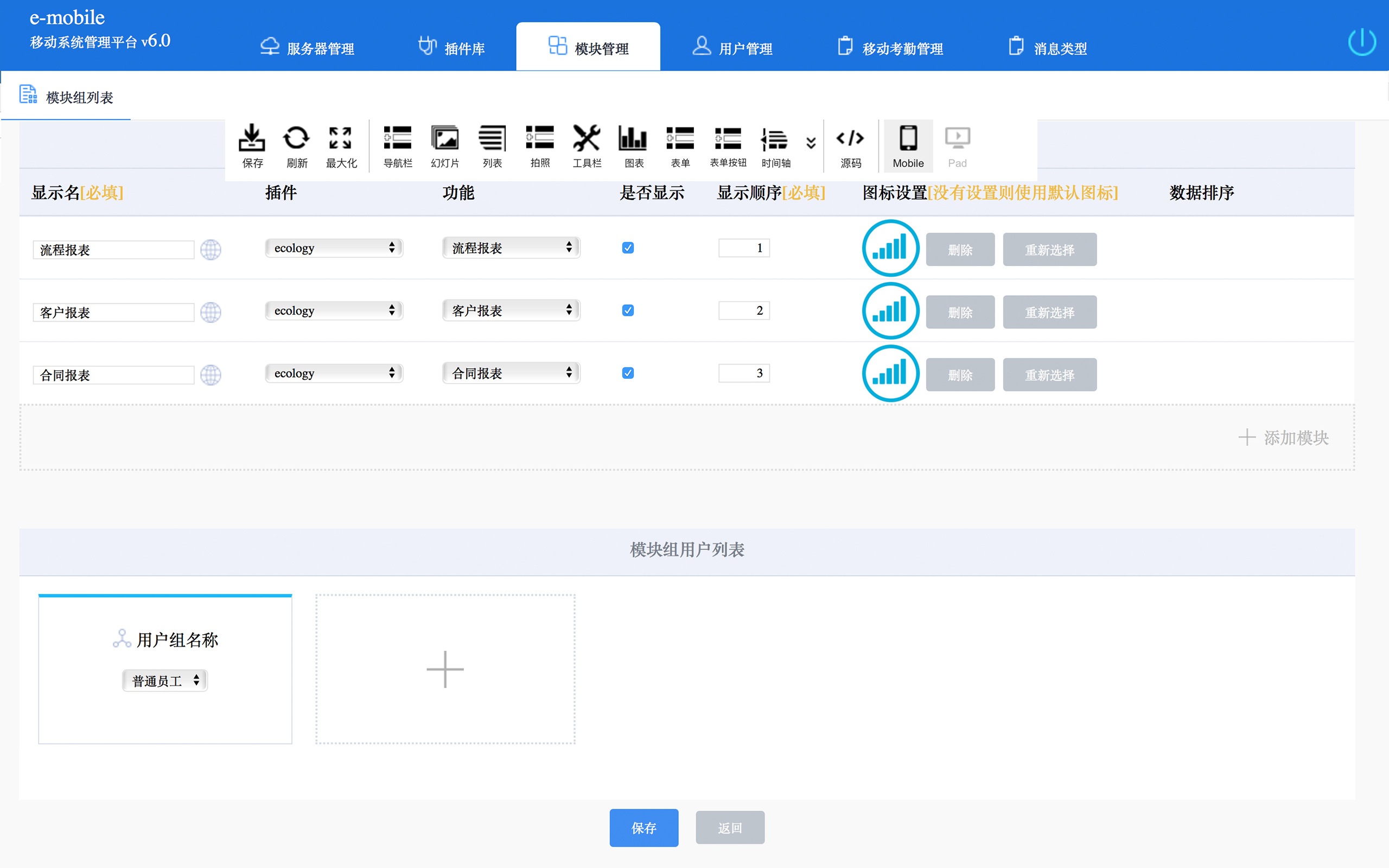Click the 最大化 maximize icon
This screenshot has width=1389, height=868.
coord(341,145)
